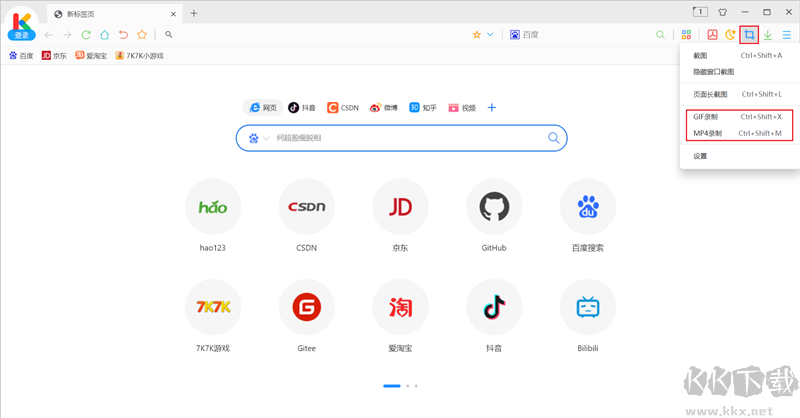Expand the Baidu paw engine dropdown in search box
This screenshot has height=418, width=800.
[x=259, y=138]
